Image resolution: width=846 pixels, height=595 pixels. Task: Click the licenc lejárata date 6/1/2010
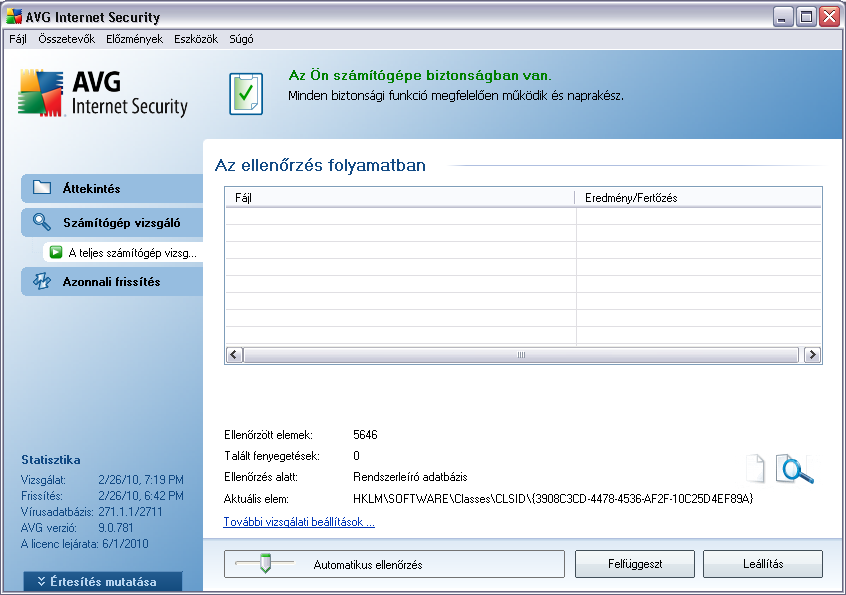[x=125, y=544]
